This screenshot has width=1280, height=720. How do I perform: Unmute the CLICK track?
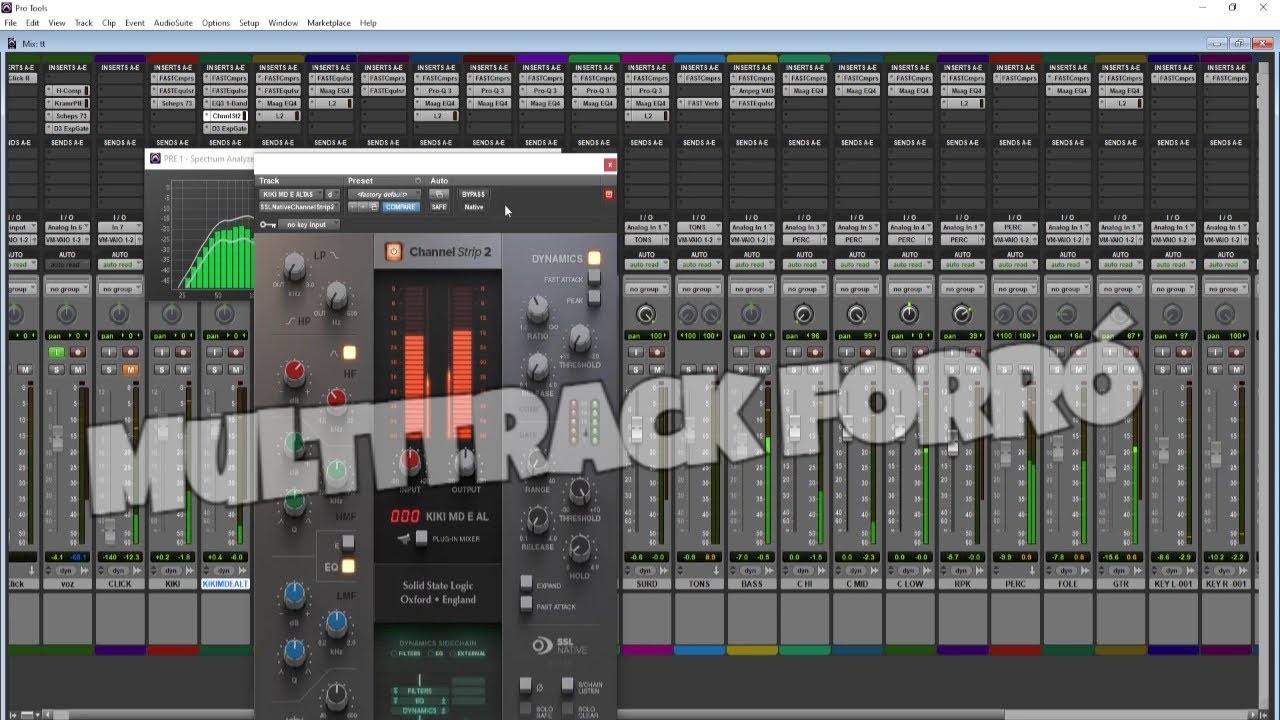(x=130, y=370)
